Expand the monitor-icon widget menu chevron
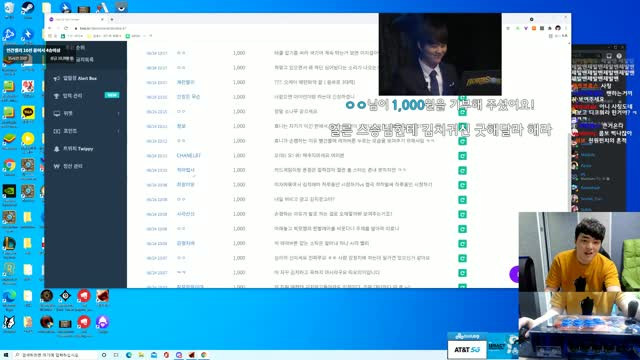 pyautogui.click(x=118, y=113)
